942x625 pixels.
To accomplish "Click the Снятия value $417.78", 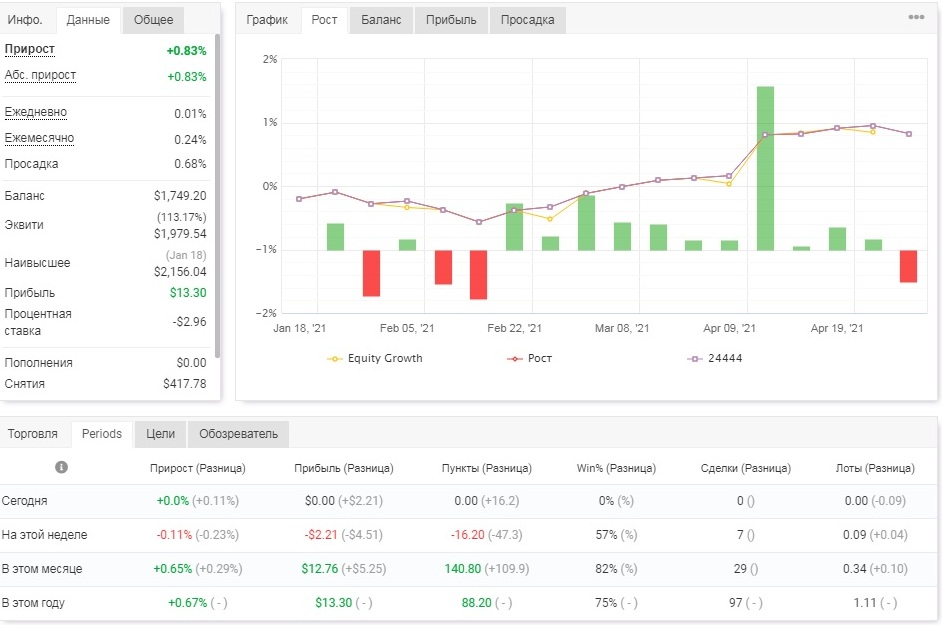I will pyautogui.click(x=185, y=383).
